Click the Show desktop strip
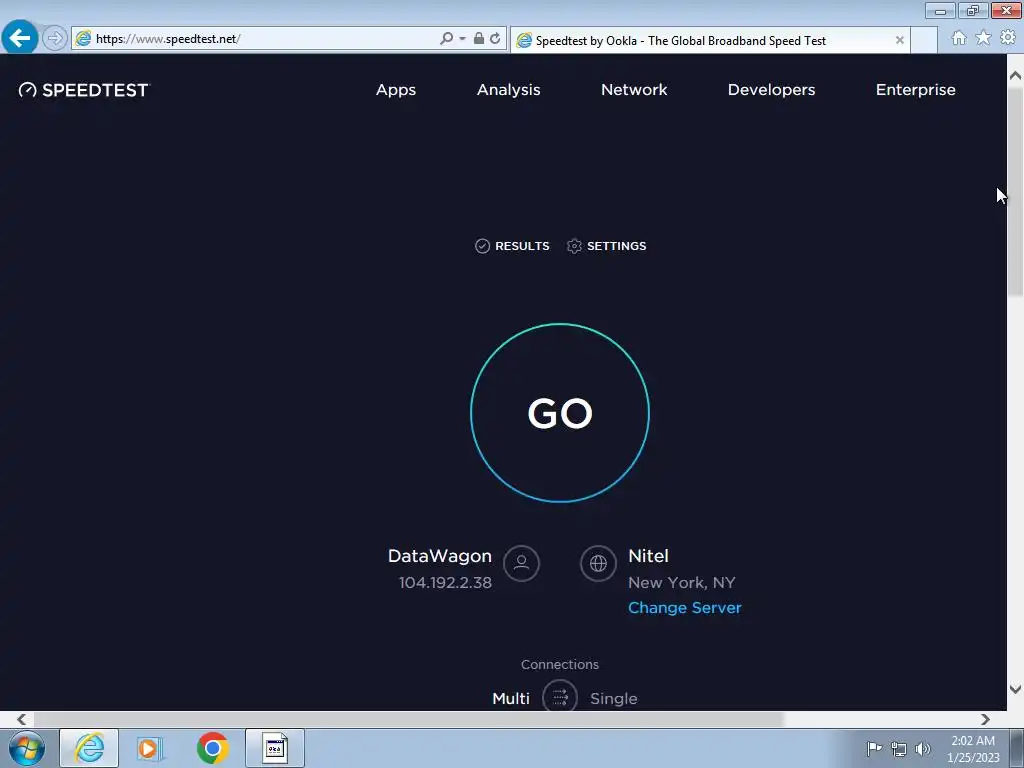The width and height of the screenshot is (1024, 768). (1017, 748)
